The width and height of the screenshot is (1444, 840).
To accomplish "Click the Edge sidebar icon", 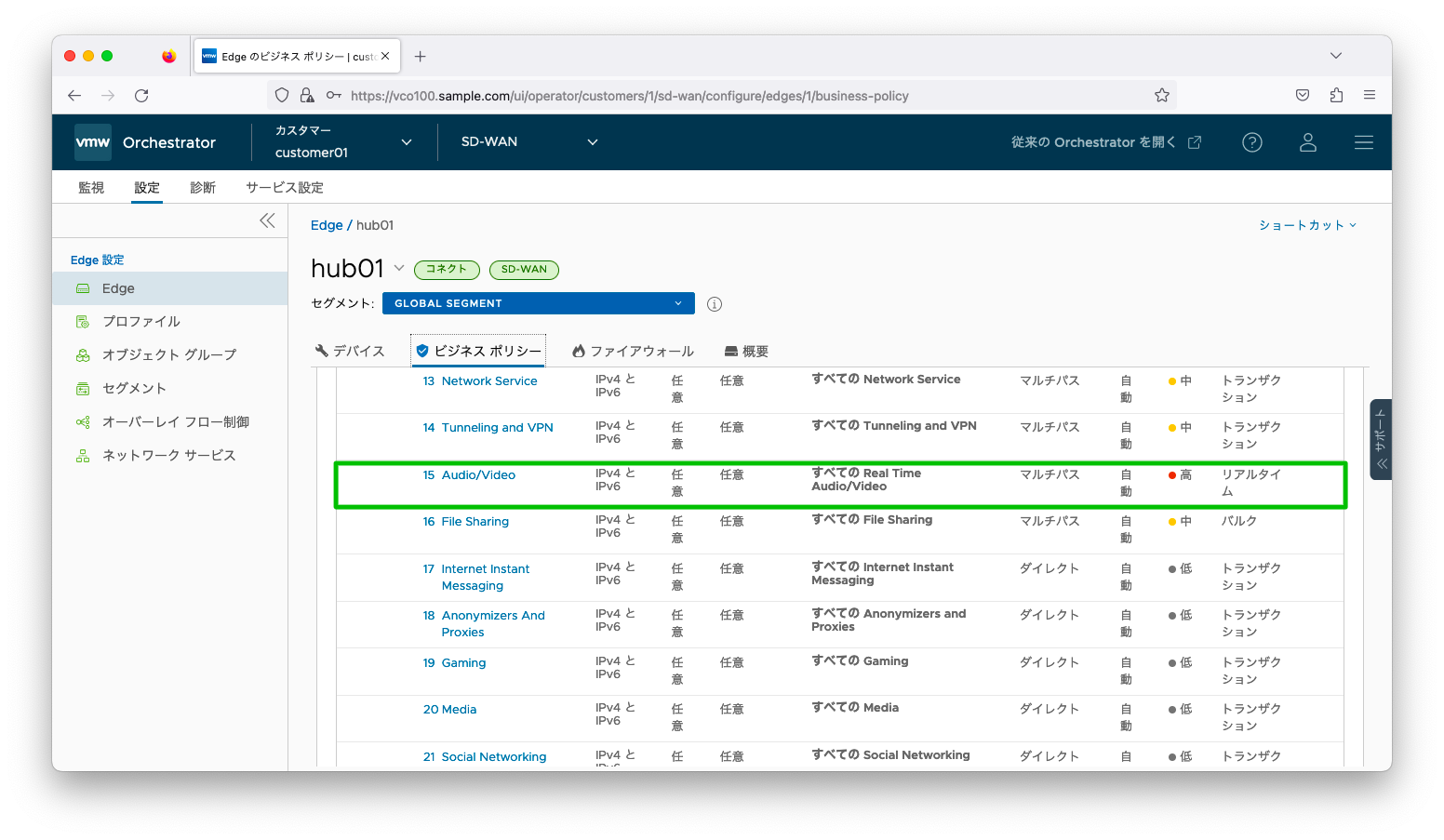I will 83,288.
